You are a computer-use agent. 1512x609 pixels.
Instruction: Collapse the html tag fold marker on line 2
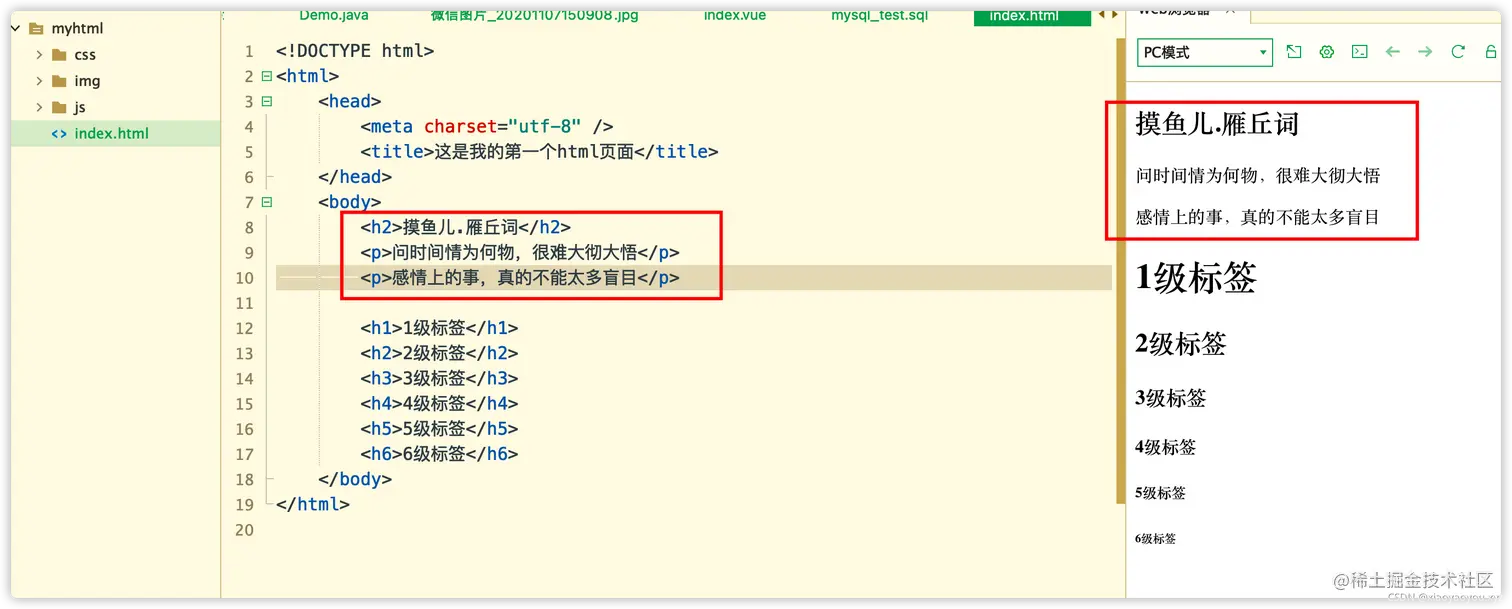click(267, 76)
